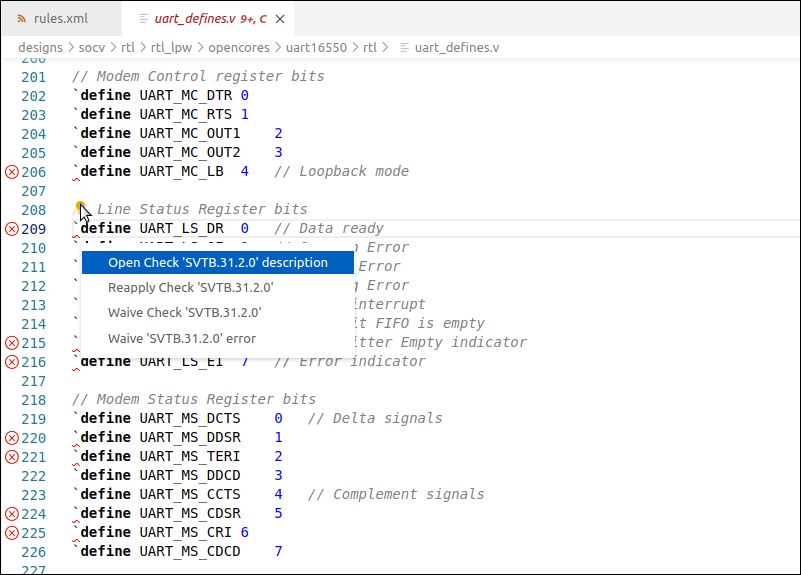Open the designs breadcrumb segment
The image size is (801, 575).
coord(40,47)
